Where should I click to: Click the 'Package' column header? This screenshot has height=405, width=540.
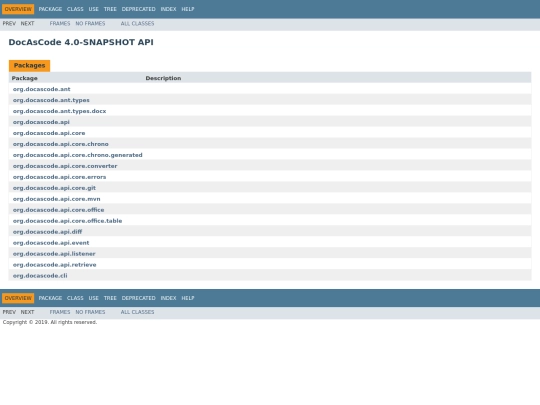tap(24, 78)
